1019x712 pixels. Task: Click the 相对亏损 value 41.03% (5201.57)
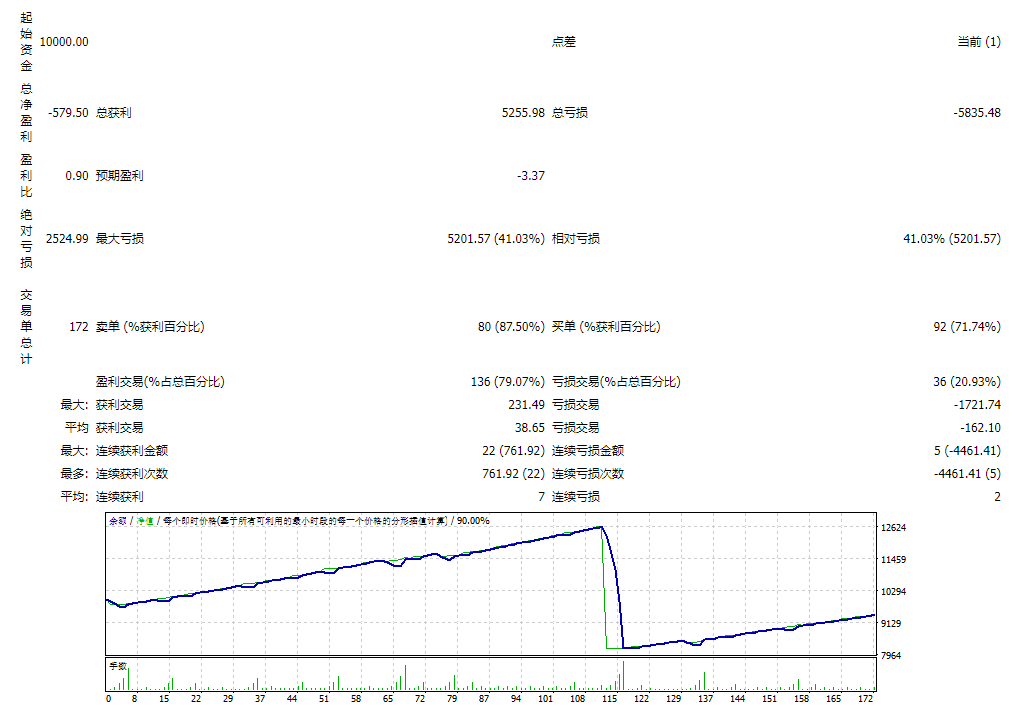[x=952, y=238]
